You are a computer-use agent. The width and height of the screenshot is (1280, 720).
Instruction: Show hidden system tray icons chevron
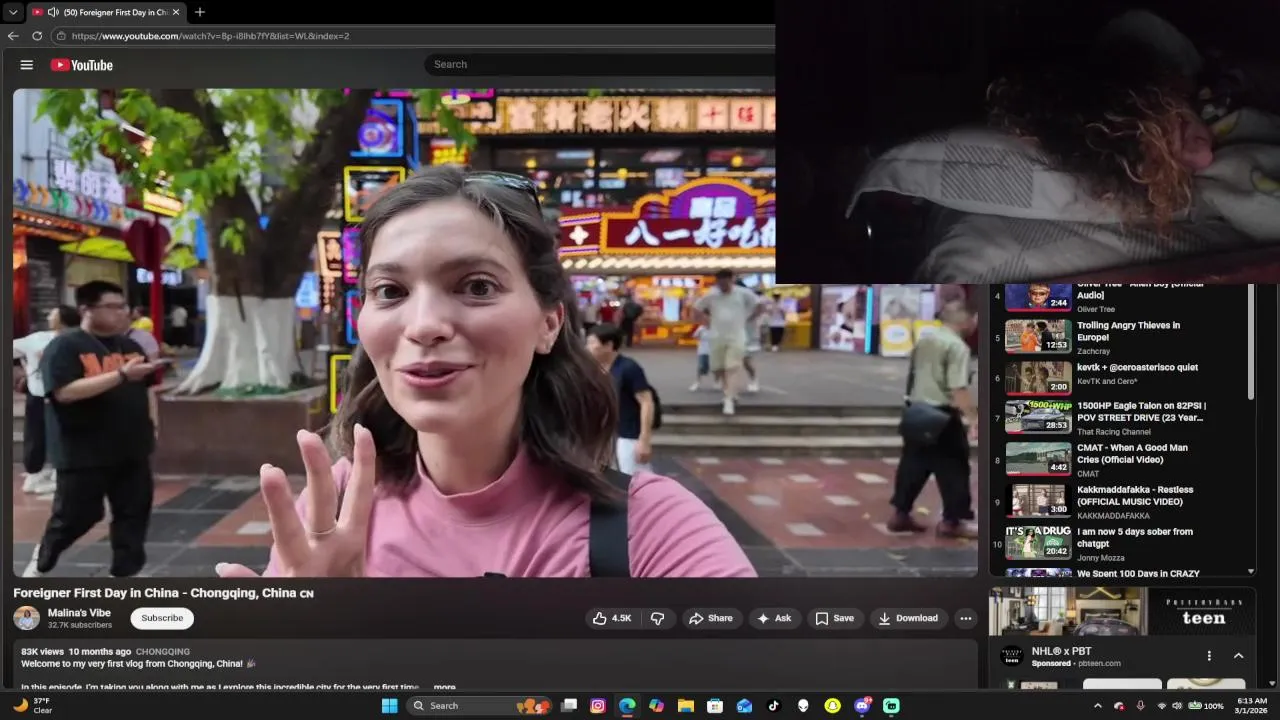[1097, 705]
